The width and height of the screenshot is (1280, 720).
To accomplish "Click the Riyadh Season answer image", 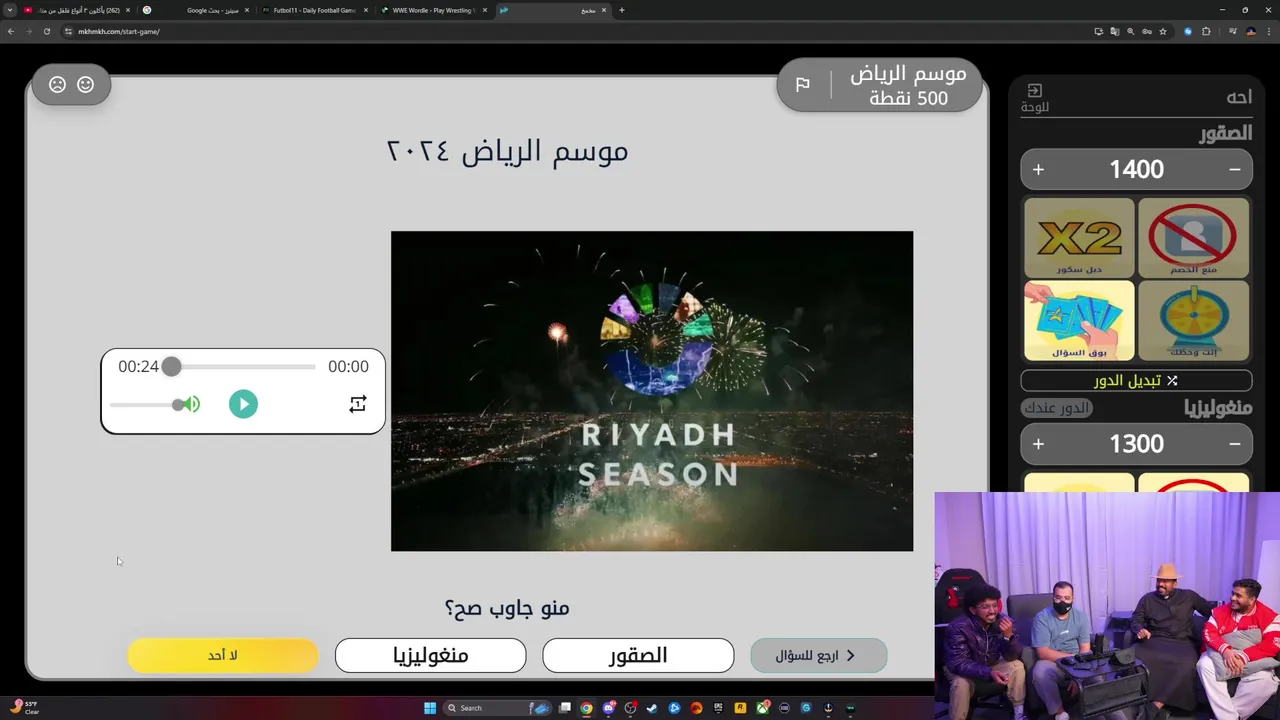I will pyautogui.click(x=652, y=391).
